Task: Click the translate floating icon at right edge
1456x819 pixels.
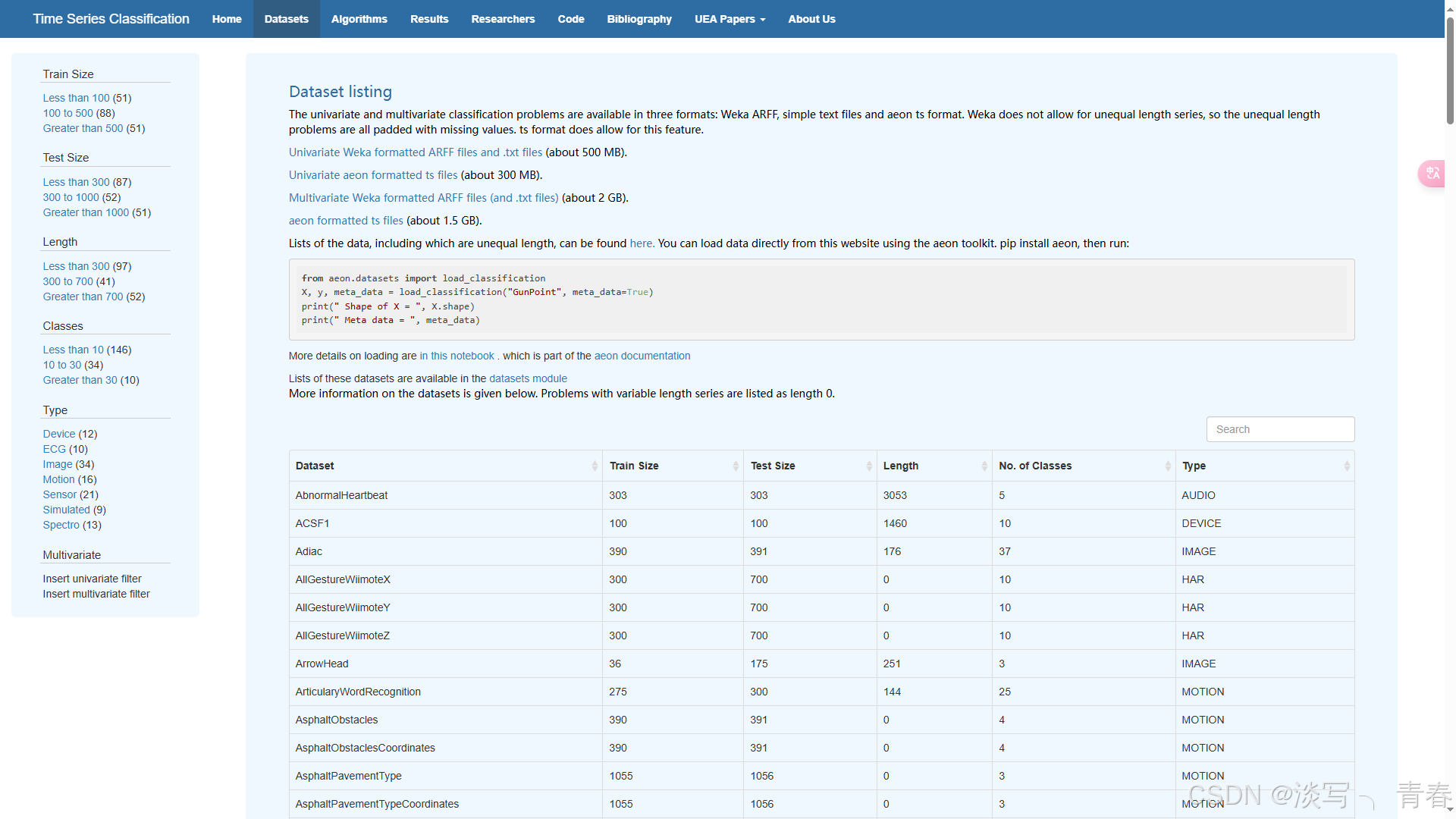Action: point(1432,174)
